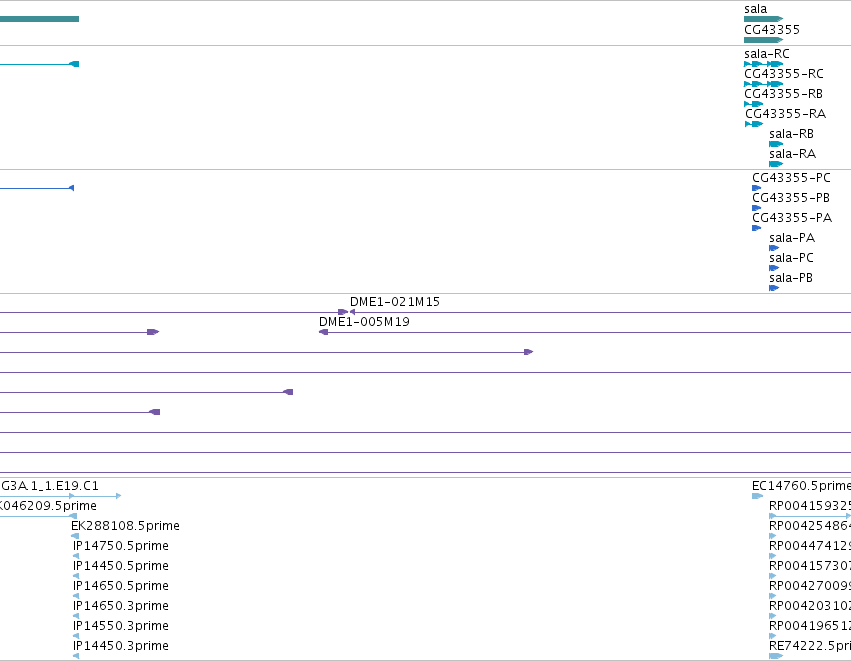This screenshot has height=661, width=851.
Task: Click the thick teal gene bar at top left
Action: point(39,19)
